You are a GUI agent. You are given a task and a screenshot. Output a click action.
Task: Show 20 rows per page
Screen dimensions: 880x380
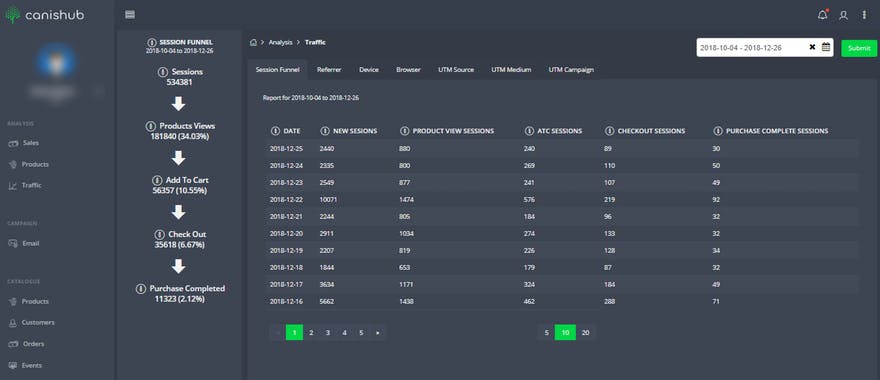point(585,333)
